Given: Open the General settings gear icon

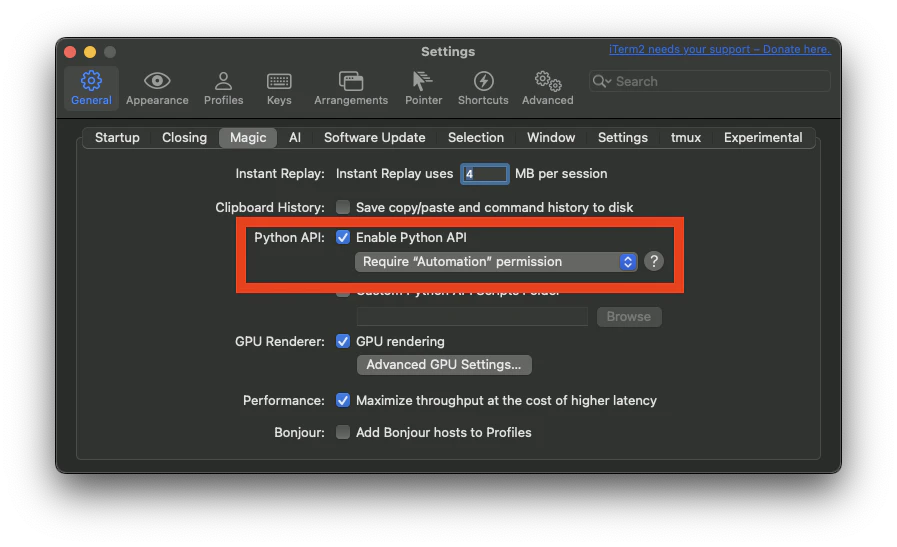Looking at the screenshot, I should [91, 81].
